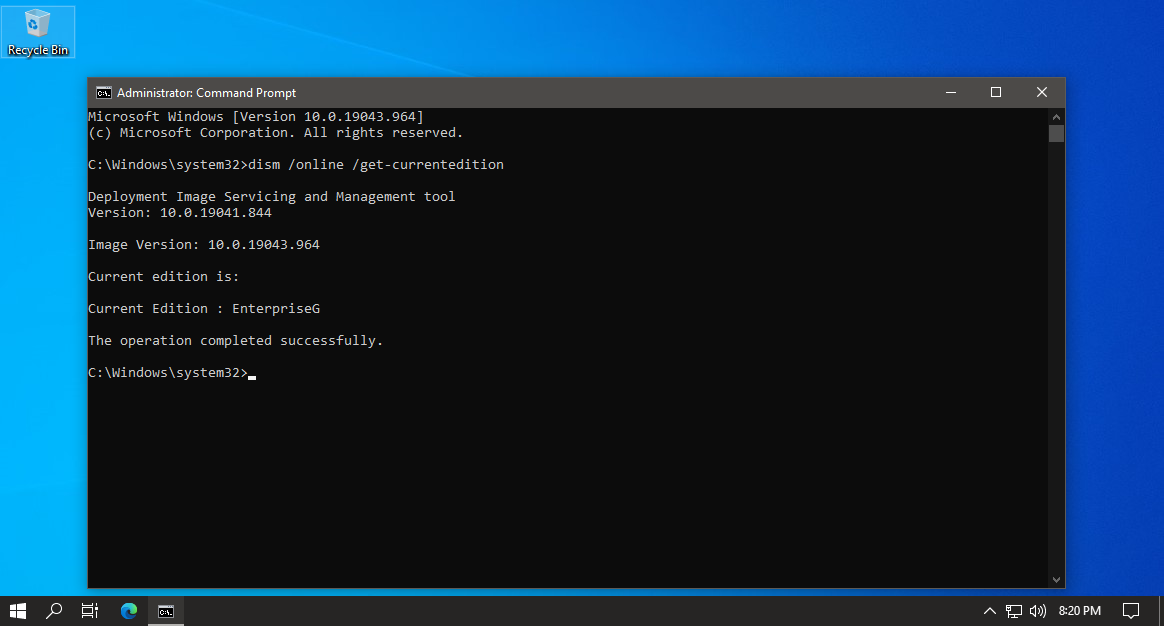Click the scrollbar down arrow in Command Prompt

tap(1056, 580)
